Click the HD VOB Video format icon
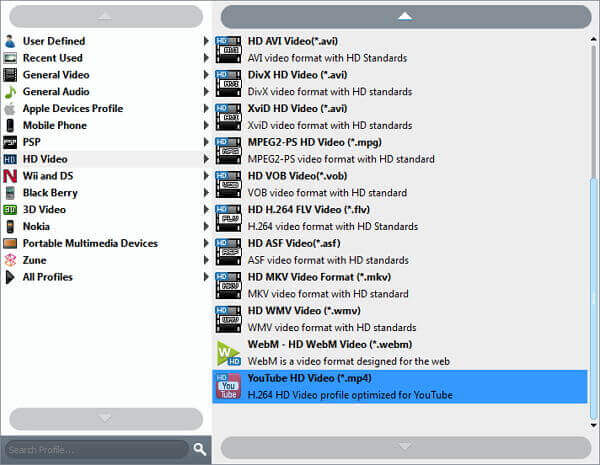This screenshot has width=600, height=465. tap(228, 184)
